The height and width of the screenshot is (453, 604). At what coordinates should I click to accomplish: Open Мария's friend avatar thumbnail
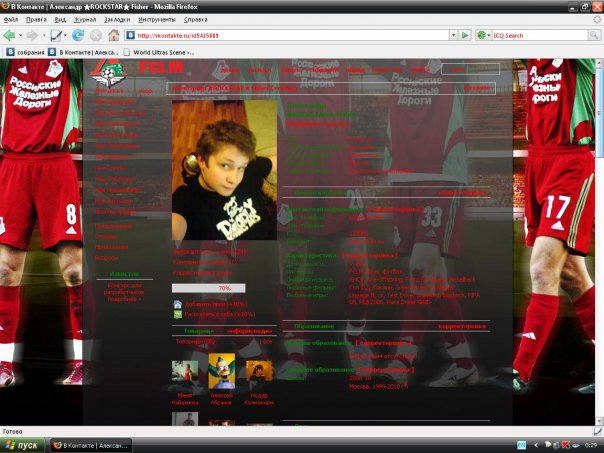[185, 371]
